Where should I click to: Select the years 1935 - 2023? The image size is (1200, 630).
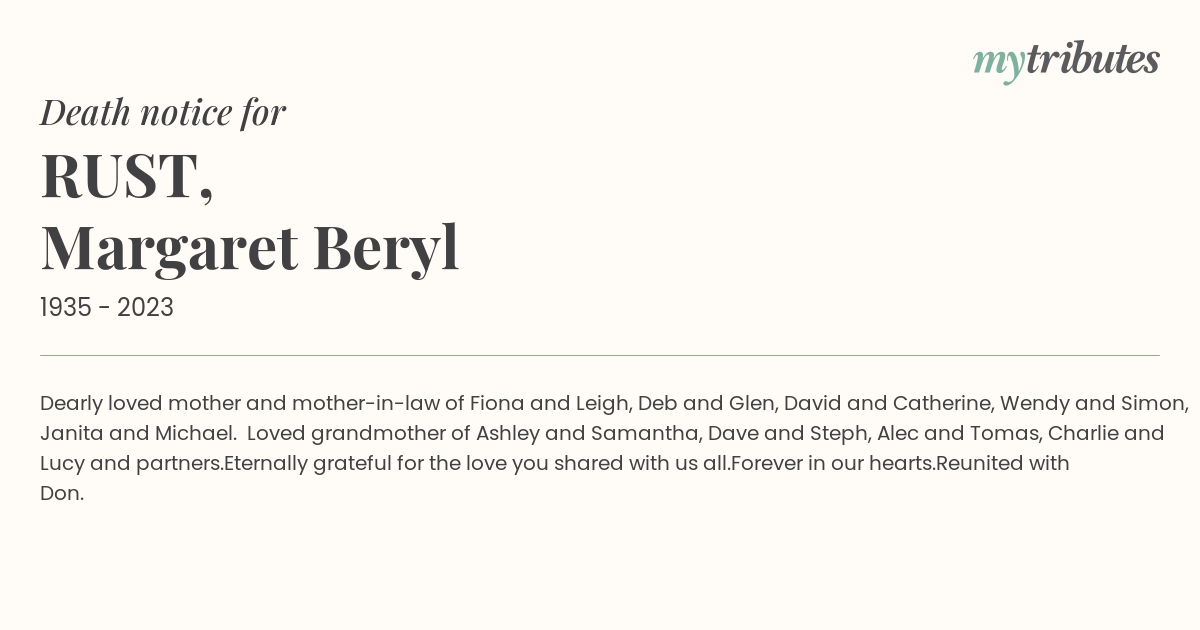tap(107, 308)
